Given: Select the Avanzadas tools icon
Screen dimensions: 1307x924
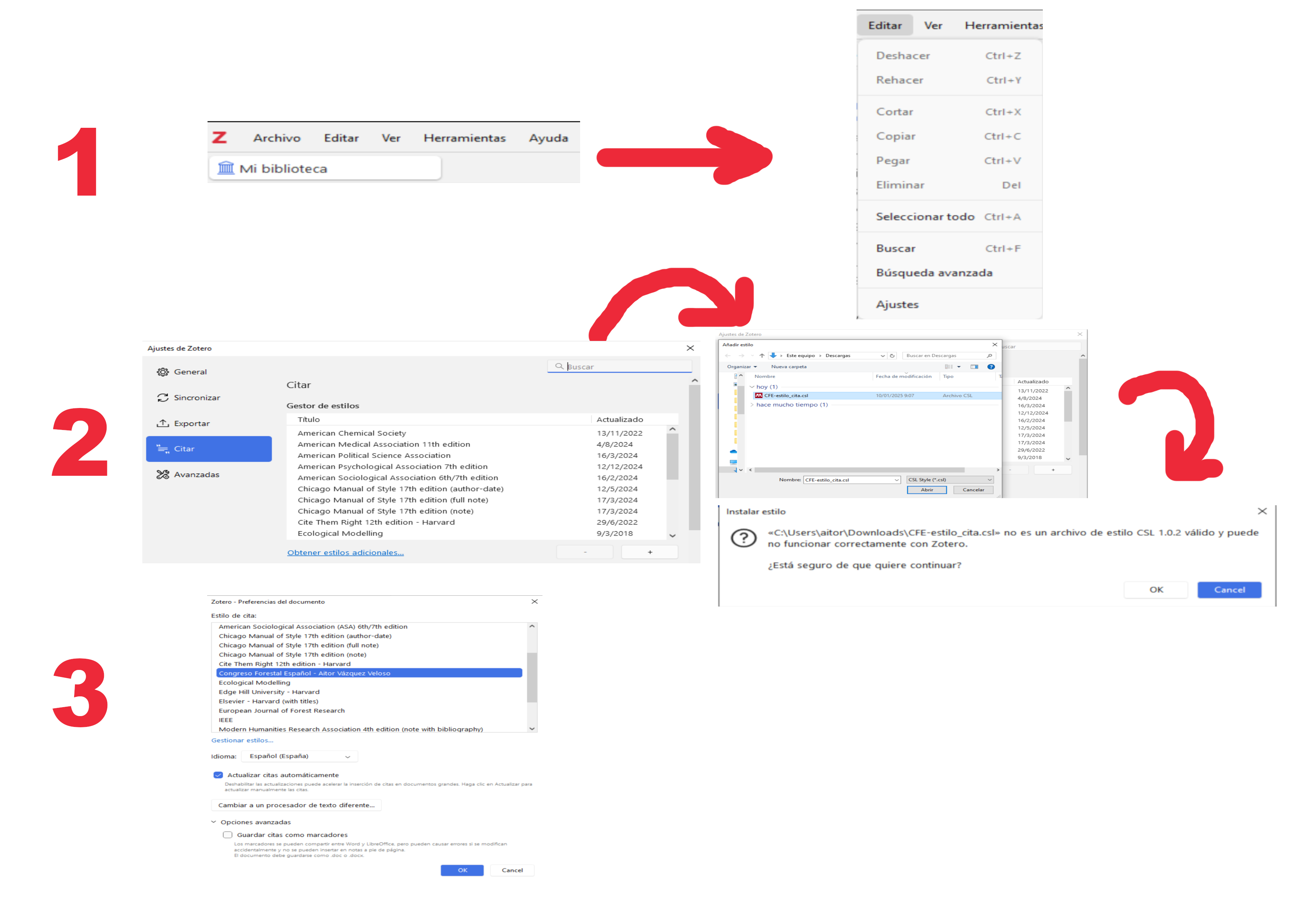Looking at the screenshot, I should coord(163,475).
